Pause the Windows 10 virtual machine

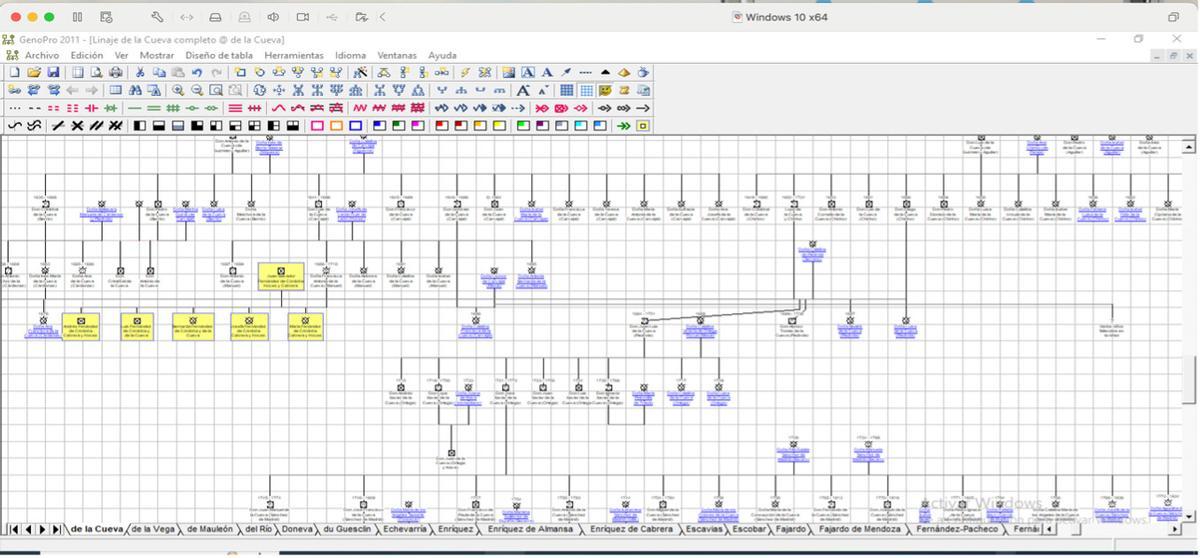pyautogui.click(x=78, y=17)
